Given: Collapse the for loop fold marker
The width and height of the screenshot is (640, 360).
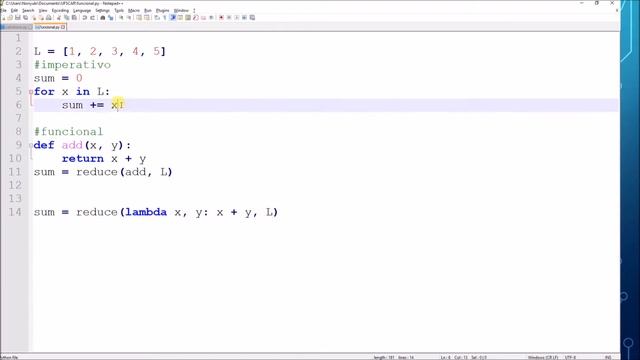Looking at the screenshot, I should pos(31,92).
